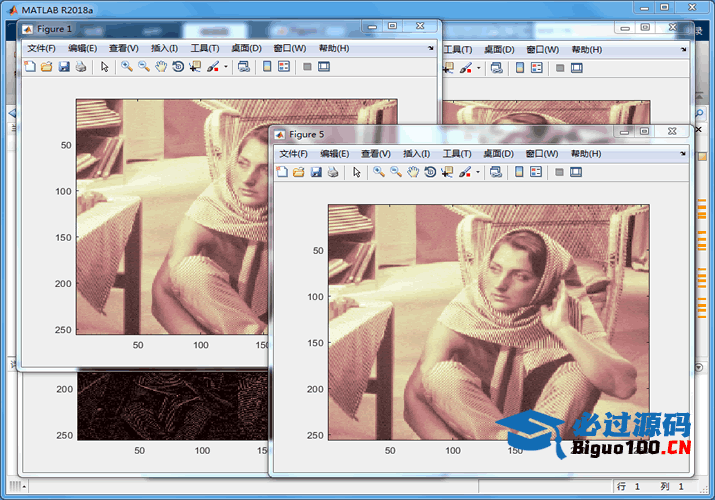
Task: Show plot tools and dock Figure 5
Action: coord(576,172)
